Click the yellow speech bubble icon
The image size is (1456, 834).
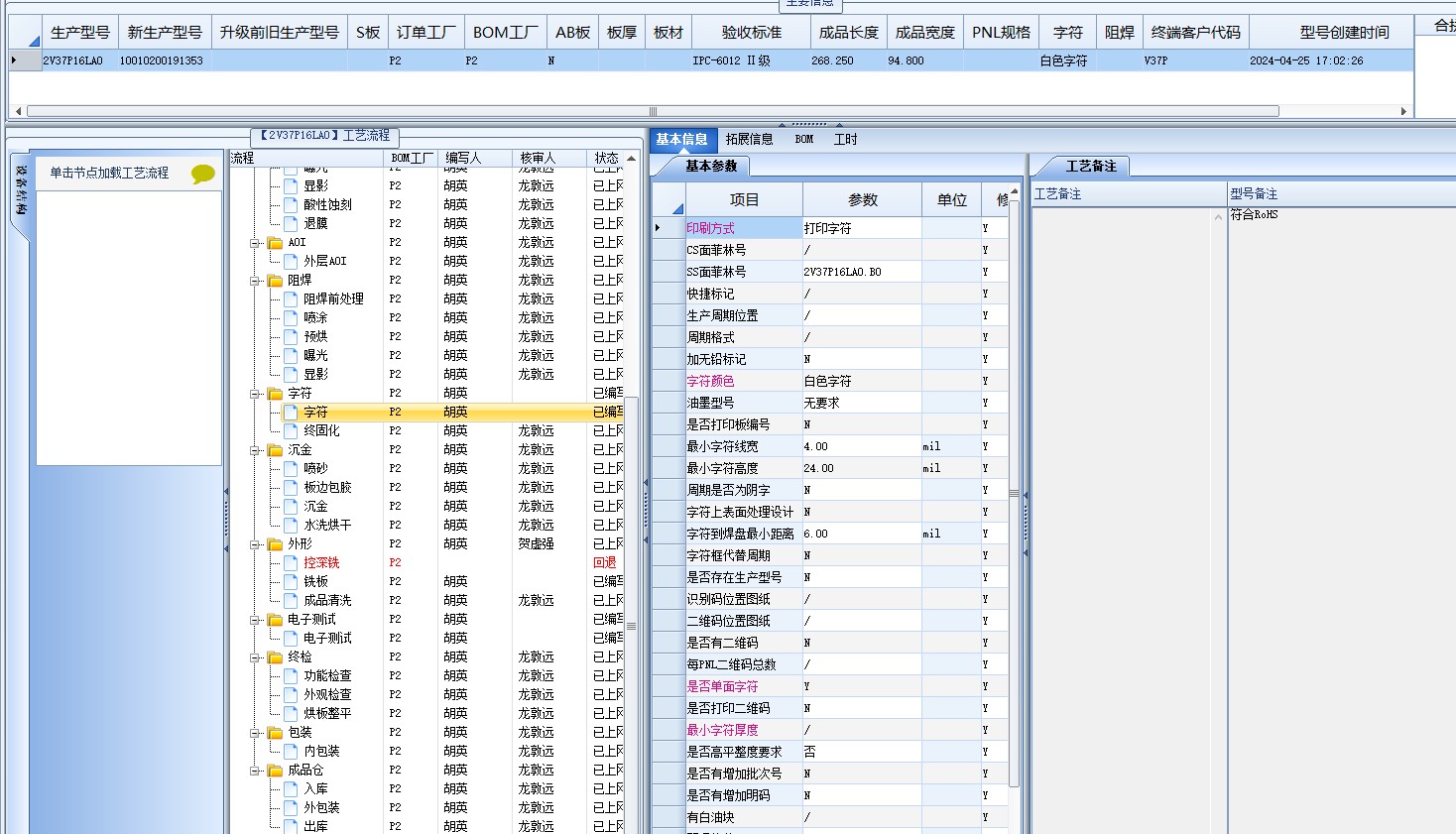click(x=202, y=175)
